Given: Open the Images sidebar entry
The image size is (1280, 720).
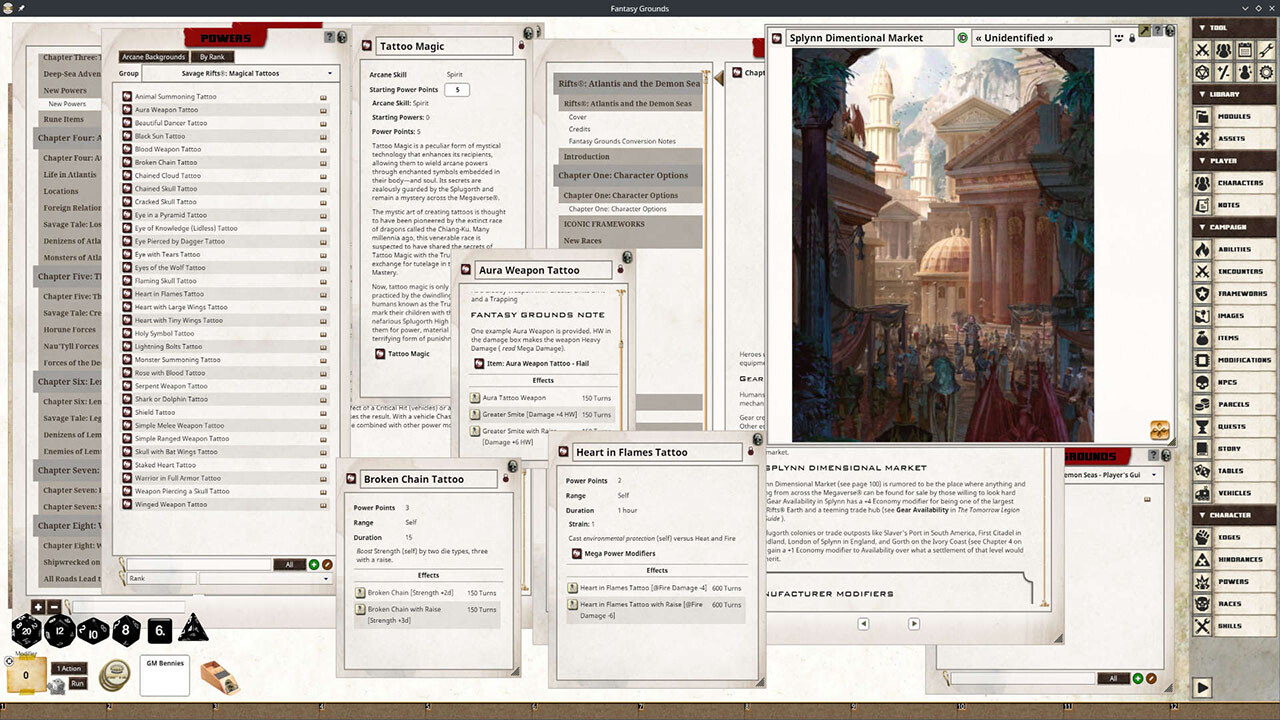Looking at the screenshot, I should (x=1233, y=315).
